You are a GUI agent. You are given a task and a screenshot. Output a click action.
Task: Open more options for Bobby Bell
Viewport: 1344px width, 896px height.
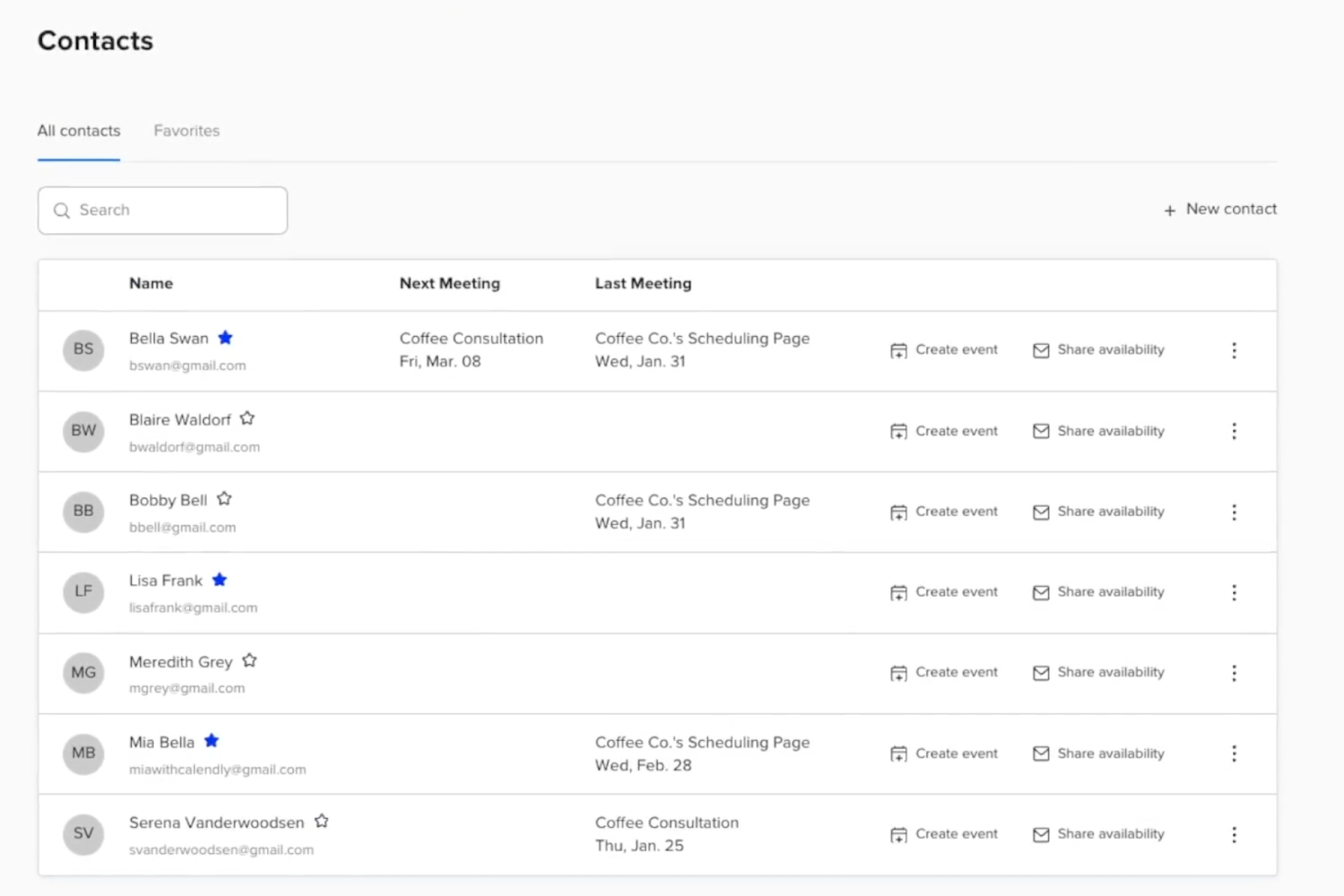1234,511
